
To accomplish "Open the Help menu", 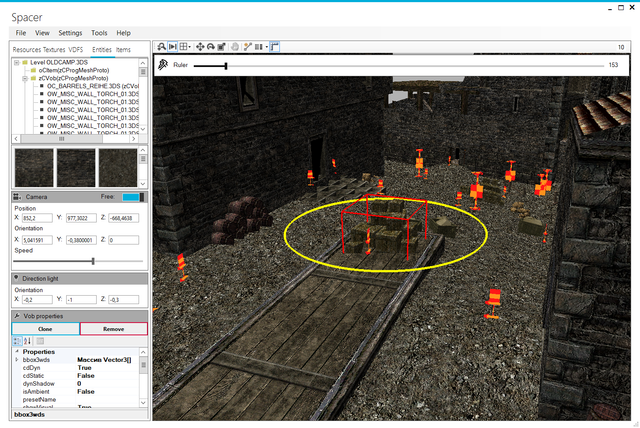I will tap(123, 33).
